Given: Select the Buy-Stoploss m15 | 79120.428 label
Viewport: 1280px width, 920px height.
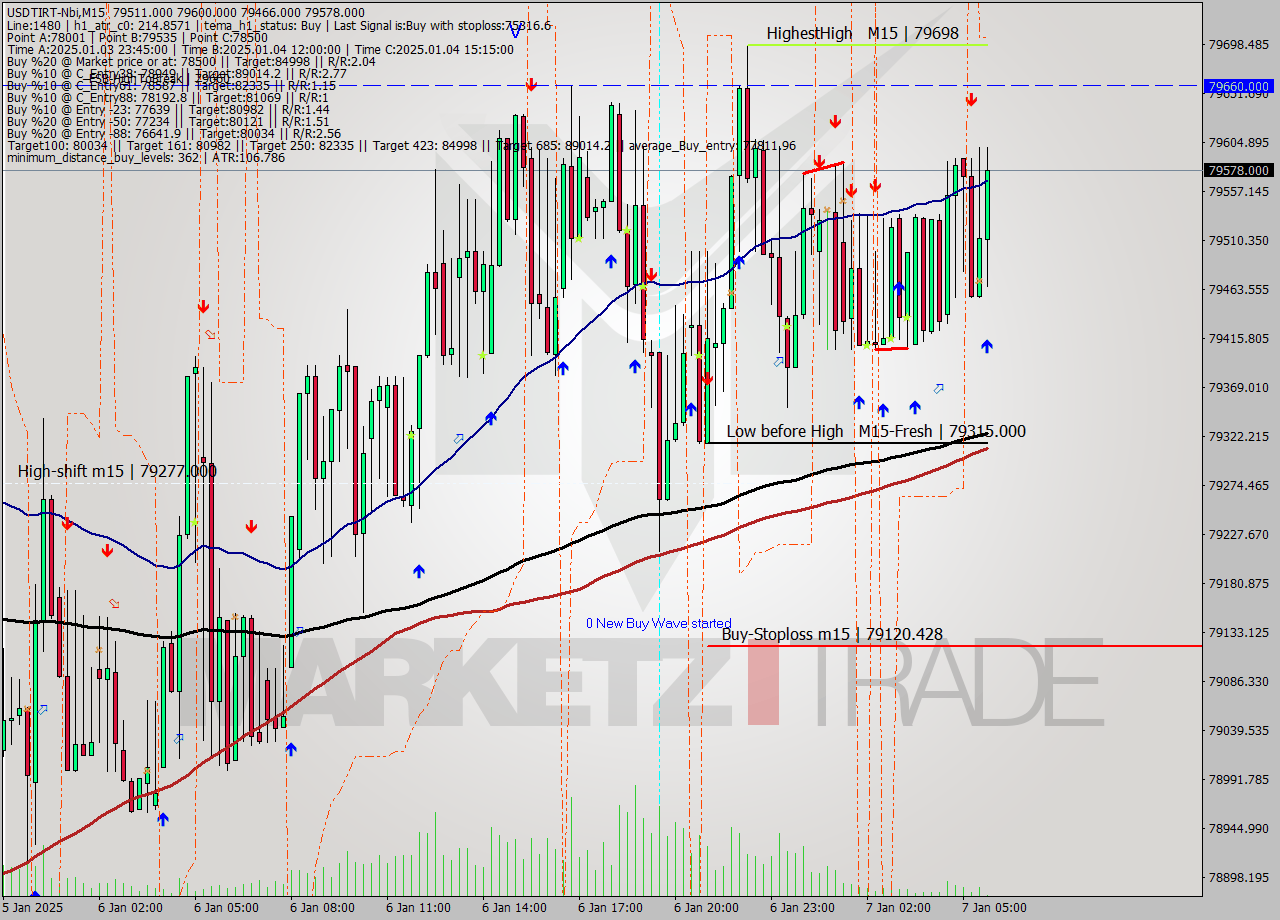Looking at the screenshot, I should click(832, 634).
